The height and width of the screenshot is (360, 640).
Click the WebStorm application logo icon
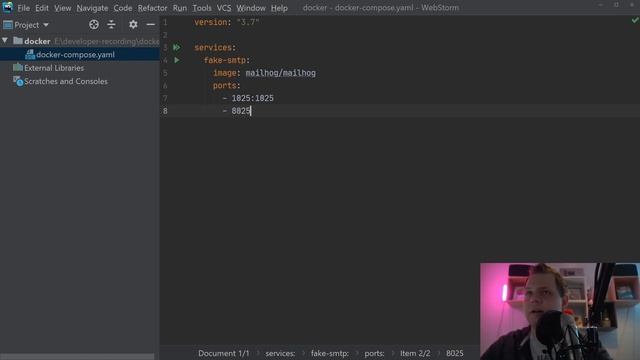click(x=7, y=7)
